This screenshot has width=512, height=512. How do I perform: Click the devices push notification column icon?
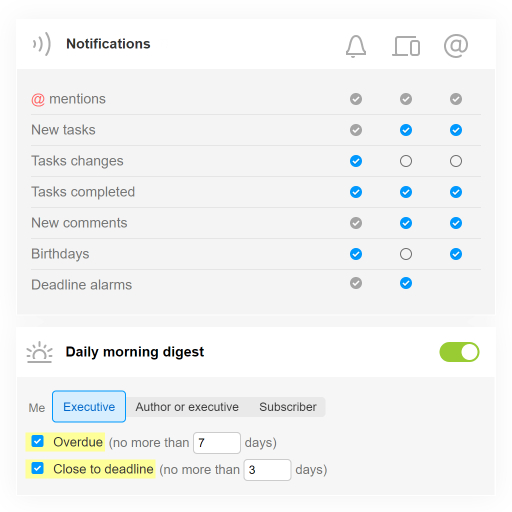pos(406,46)
